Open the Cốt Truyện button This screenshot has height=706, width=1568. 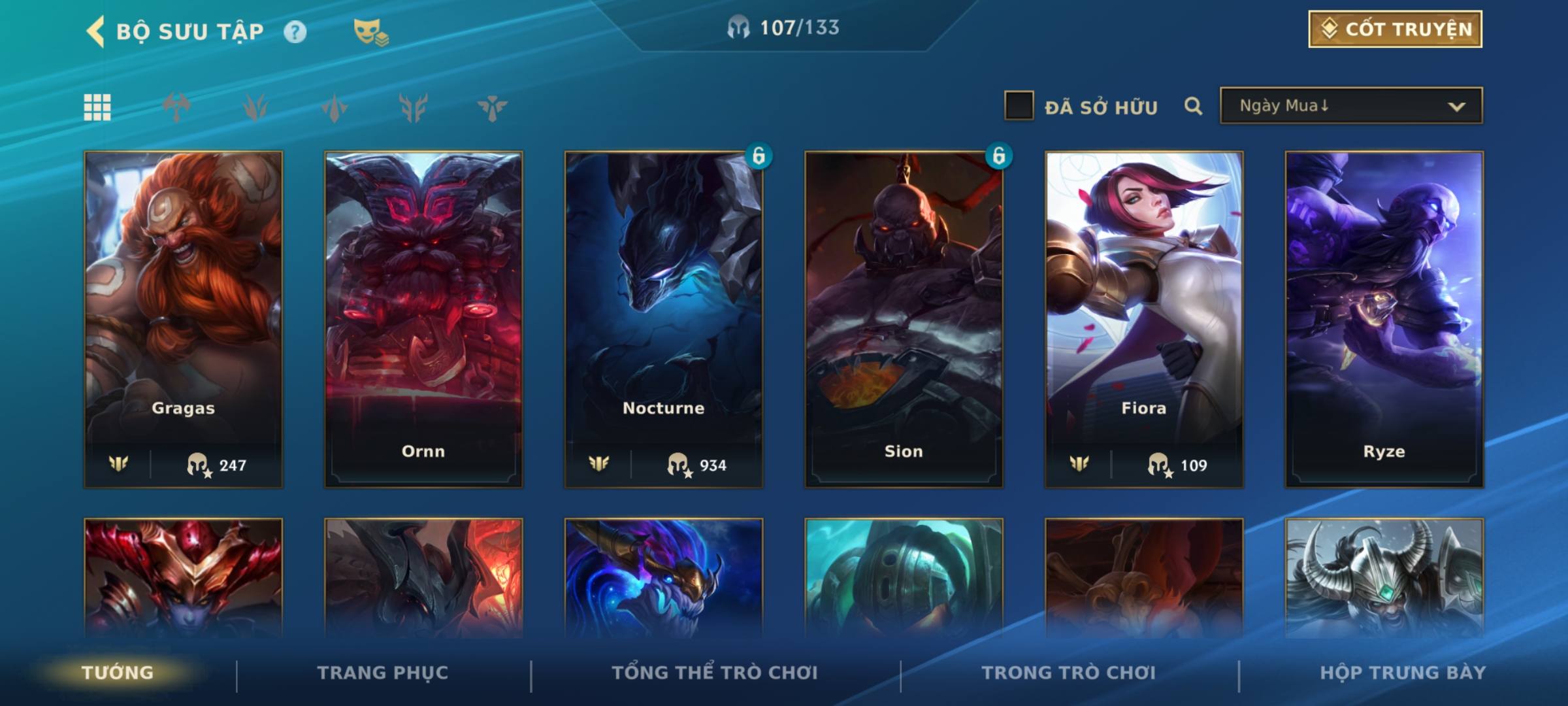[1395, 29]
